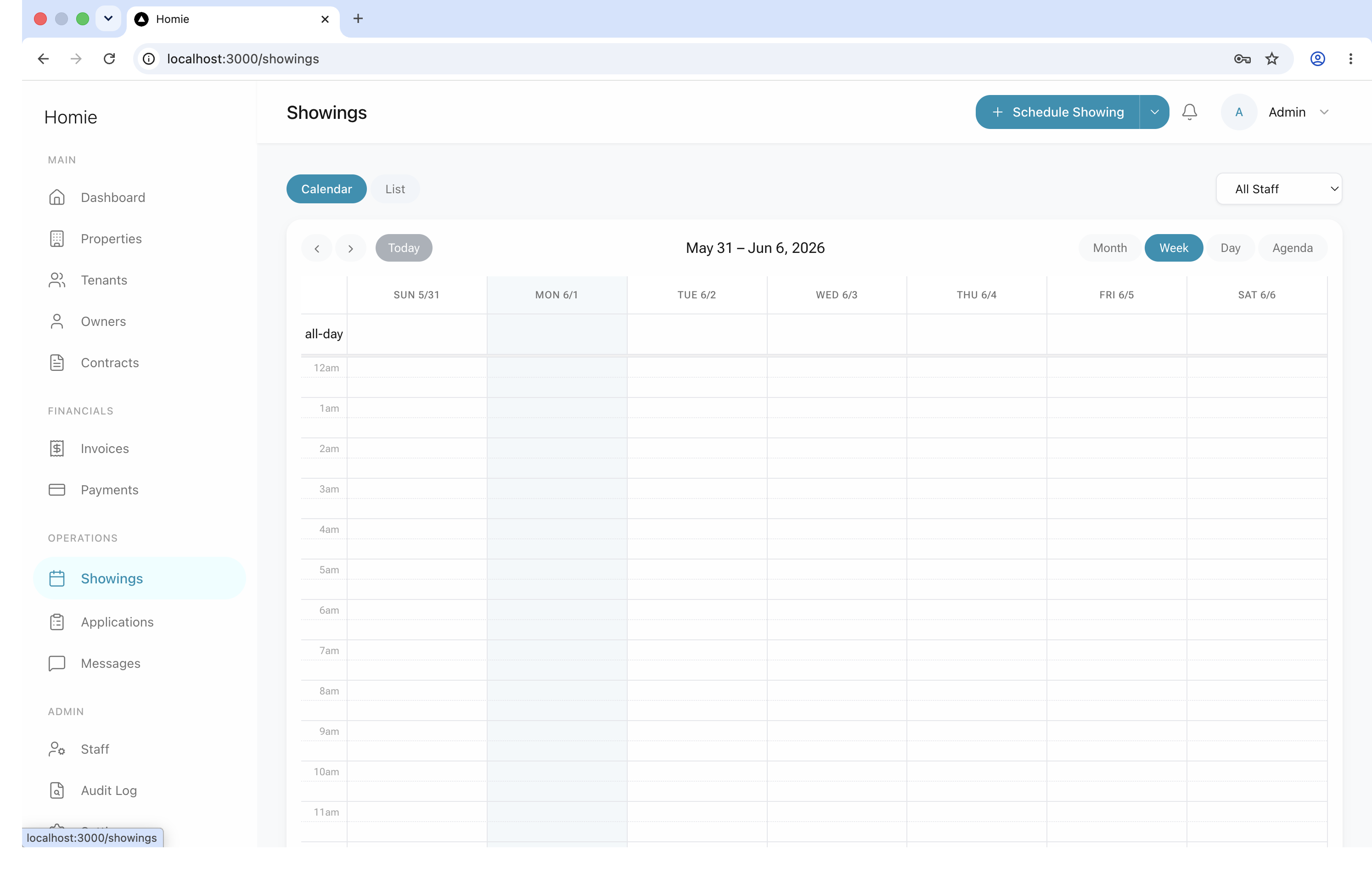Image resolution: width=1372 pixels, height=873 pixels.
Task: Click the Tenants people icon
Action: (x=57, y=280)
